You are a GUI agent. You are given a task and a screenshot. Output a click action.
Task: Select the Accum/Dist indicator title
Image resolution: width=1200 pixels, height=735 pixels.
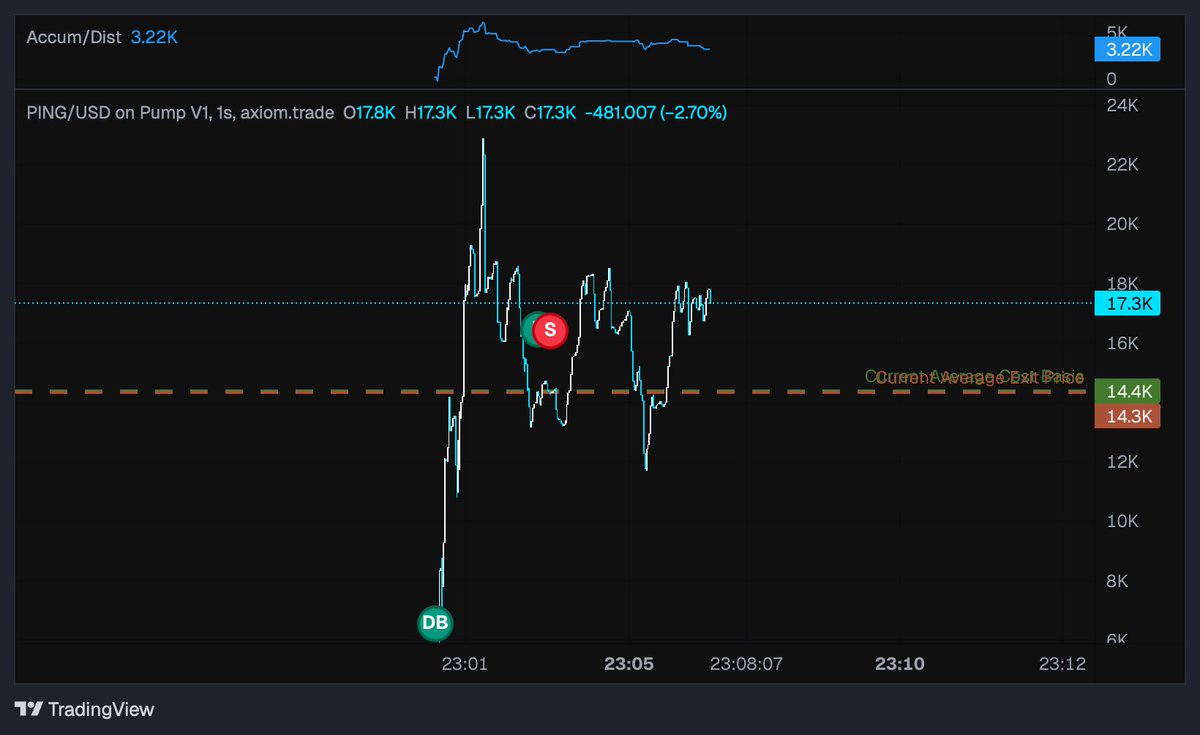74,37
